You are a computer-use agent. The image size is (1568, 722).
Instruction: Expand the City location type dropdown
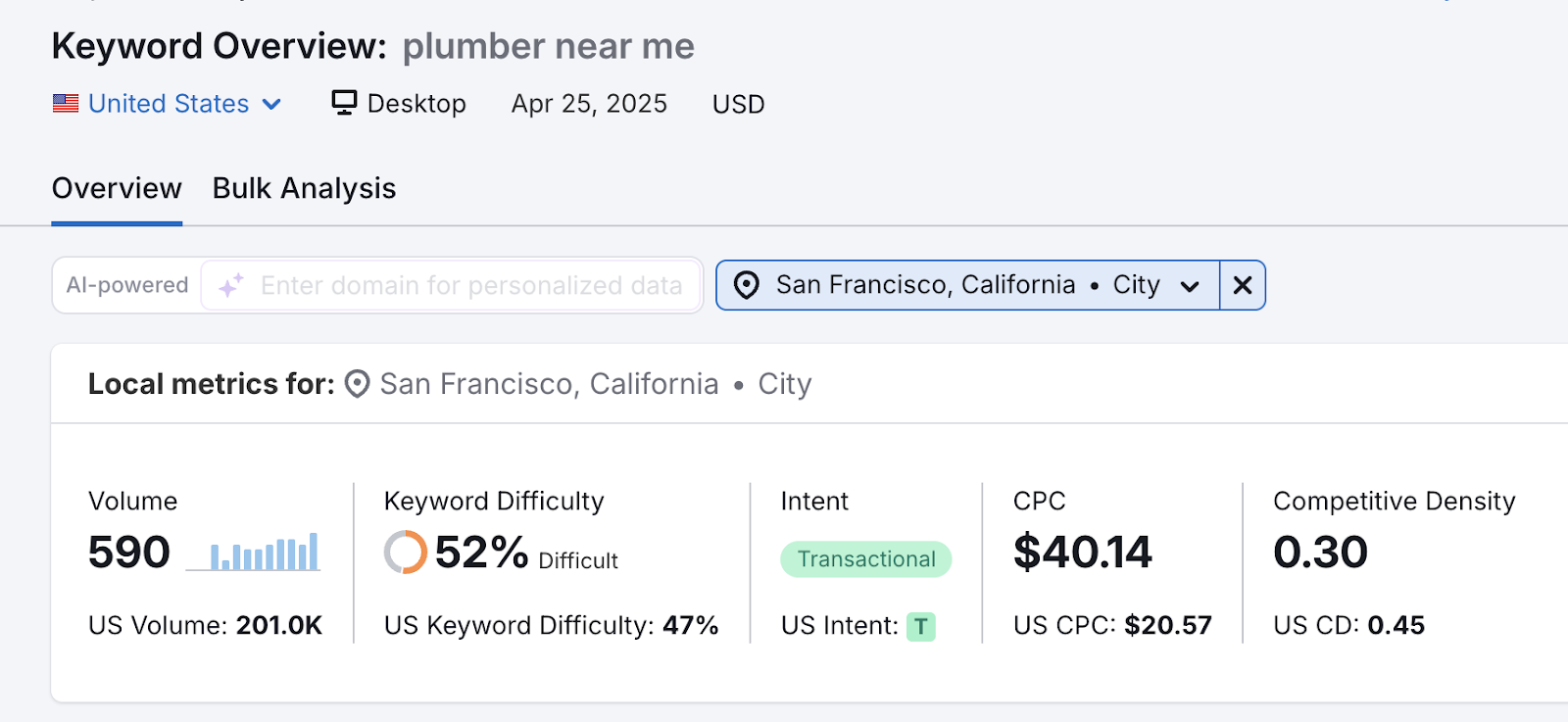tap(1189, 285)
